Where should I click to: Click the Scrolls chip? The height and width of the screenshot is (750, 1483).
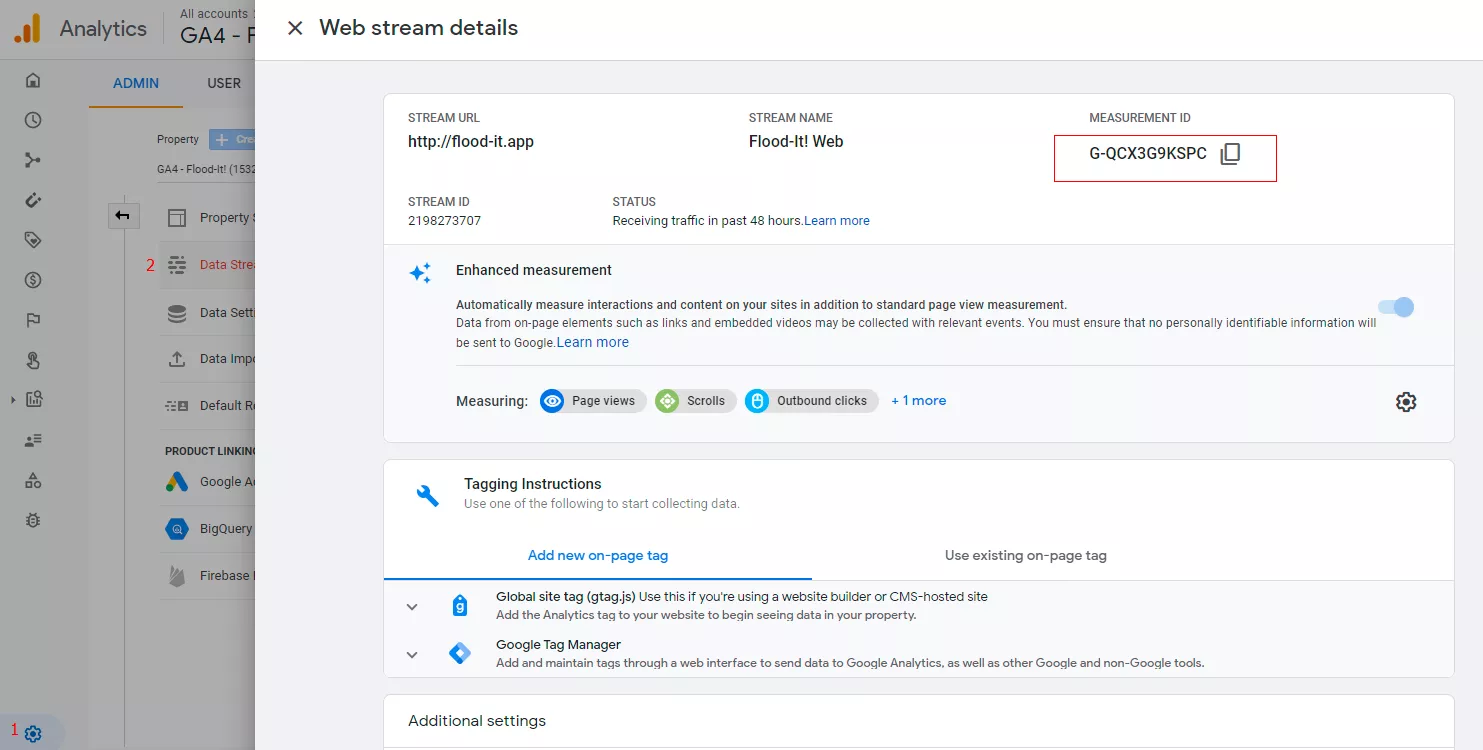click(x=695, y=401)
